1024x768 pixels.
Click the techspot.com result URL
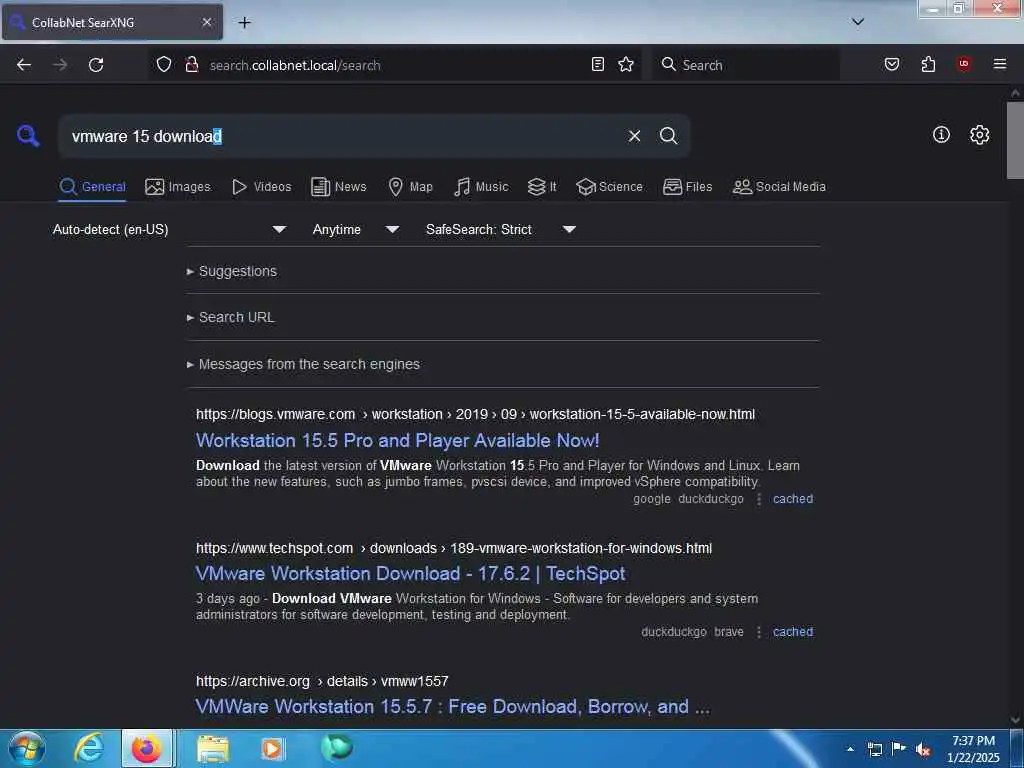[454, 549]
